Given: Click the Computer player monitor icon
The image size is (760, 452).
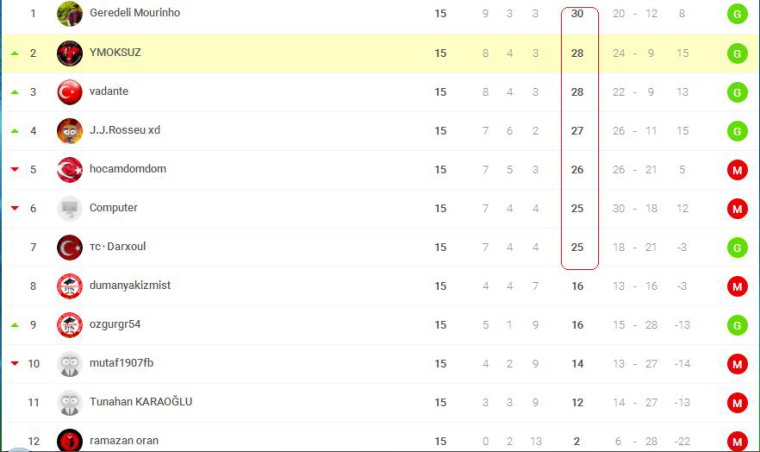Looking at the screenshot, I should [x=69, y=208].
